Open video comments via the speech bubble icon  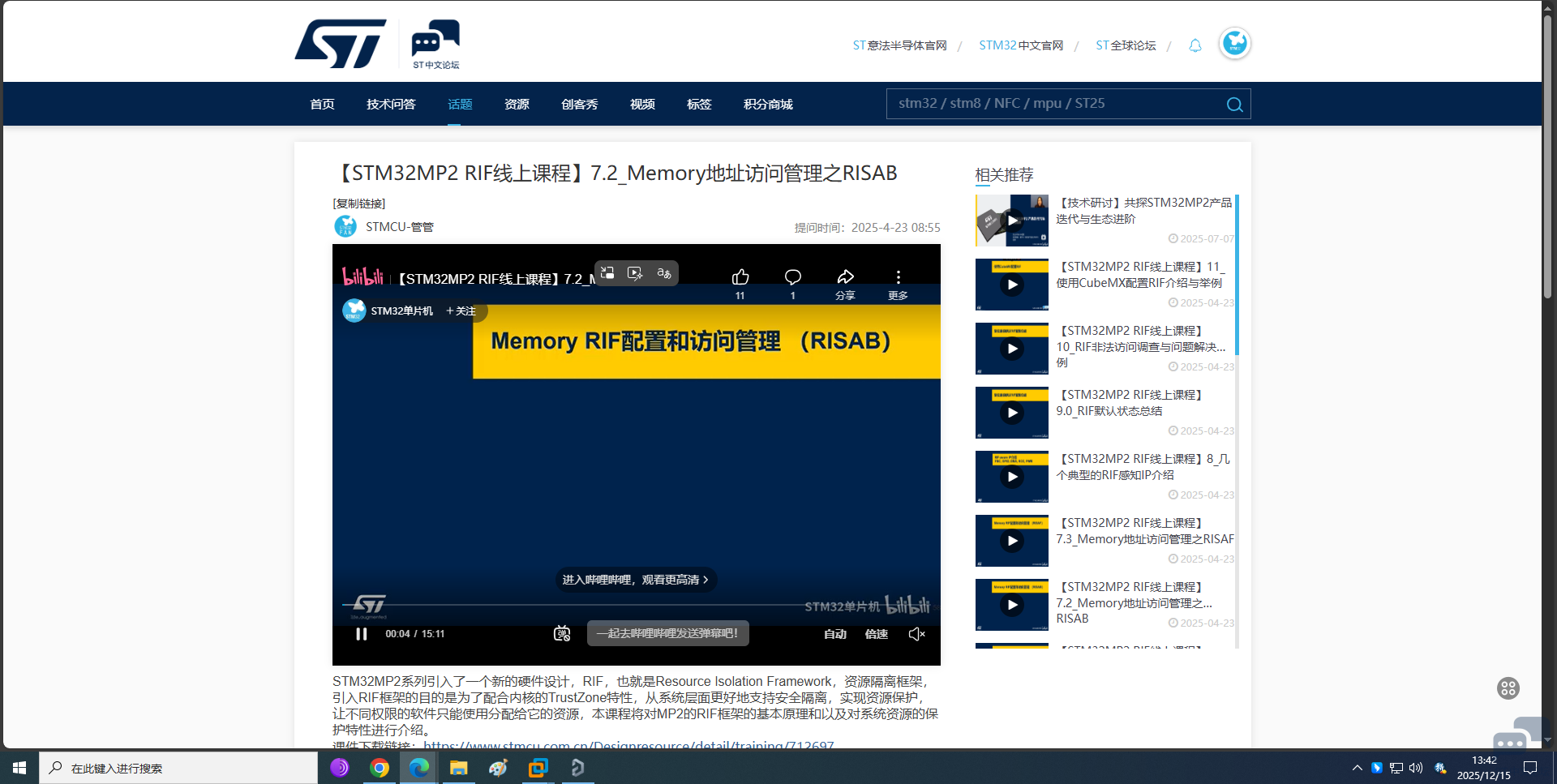point(793,277)
